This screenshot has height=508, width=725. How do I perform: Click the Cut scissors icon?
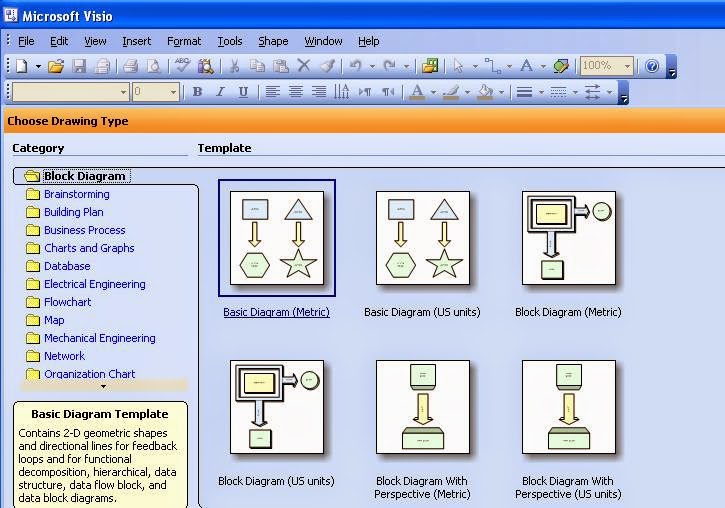click(x=234, y=66)
